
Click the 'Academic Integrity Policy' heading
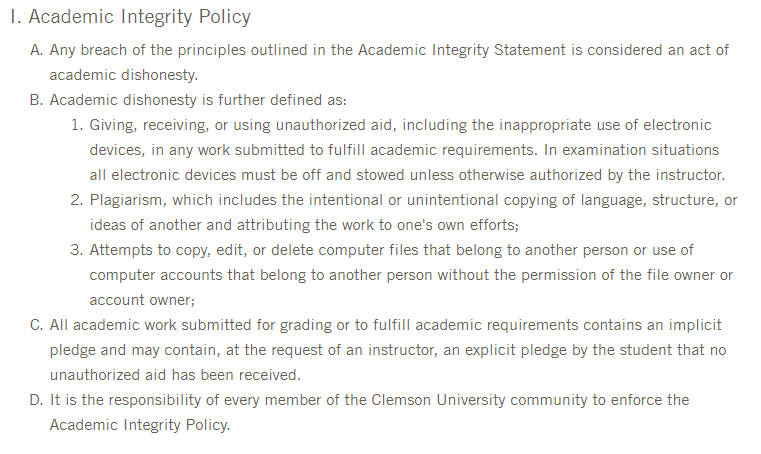click(139, 17)
